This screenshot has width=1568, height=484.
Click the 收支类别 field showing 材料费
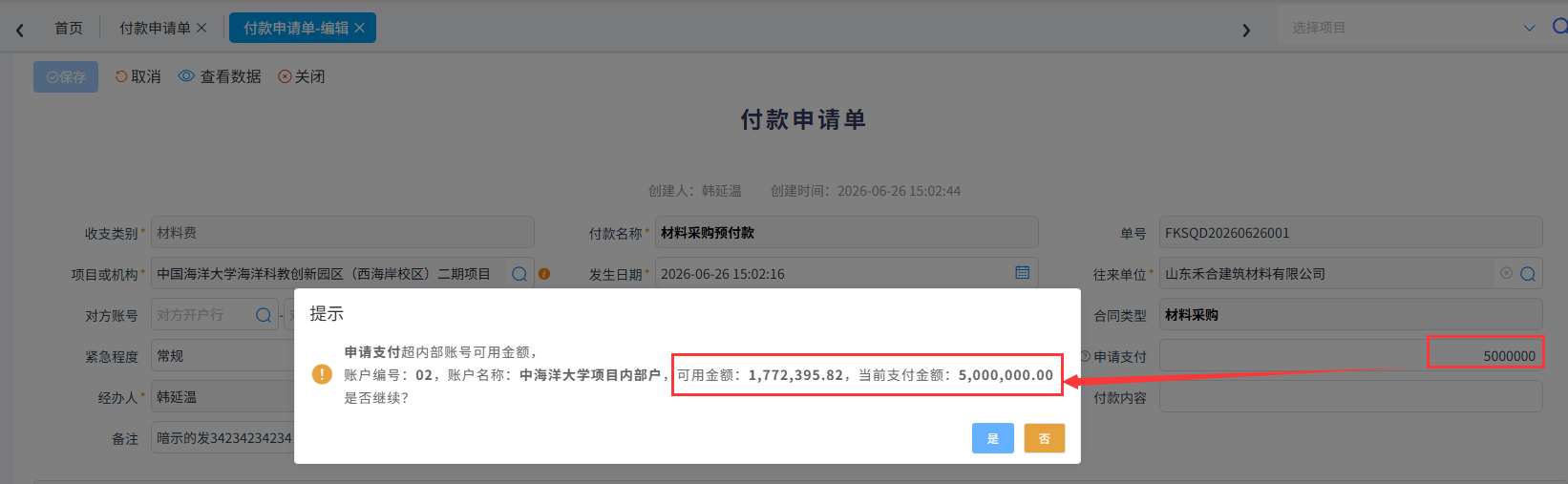click(342, 233)
